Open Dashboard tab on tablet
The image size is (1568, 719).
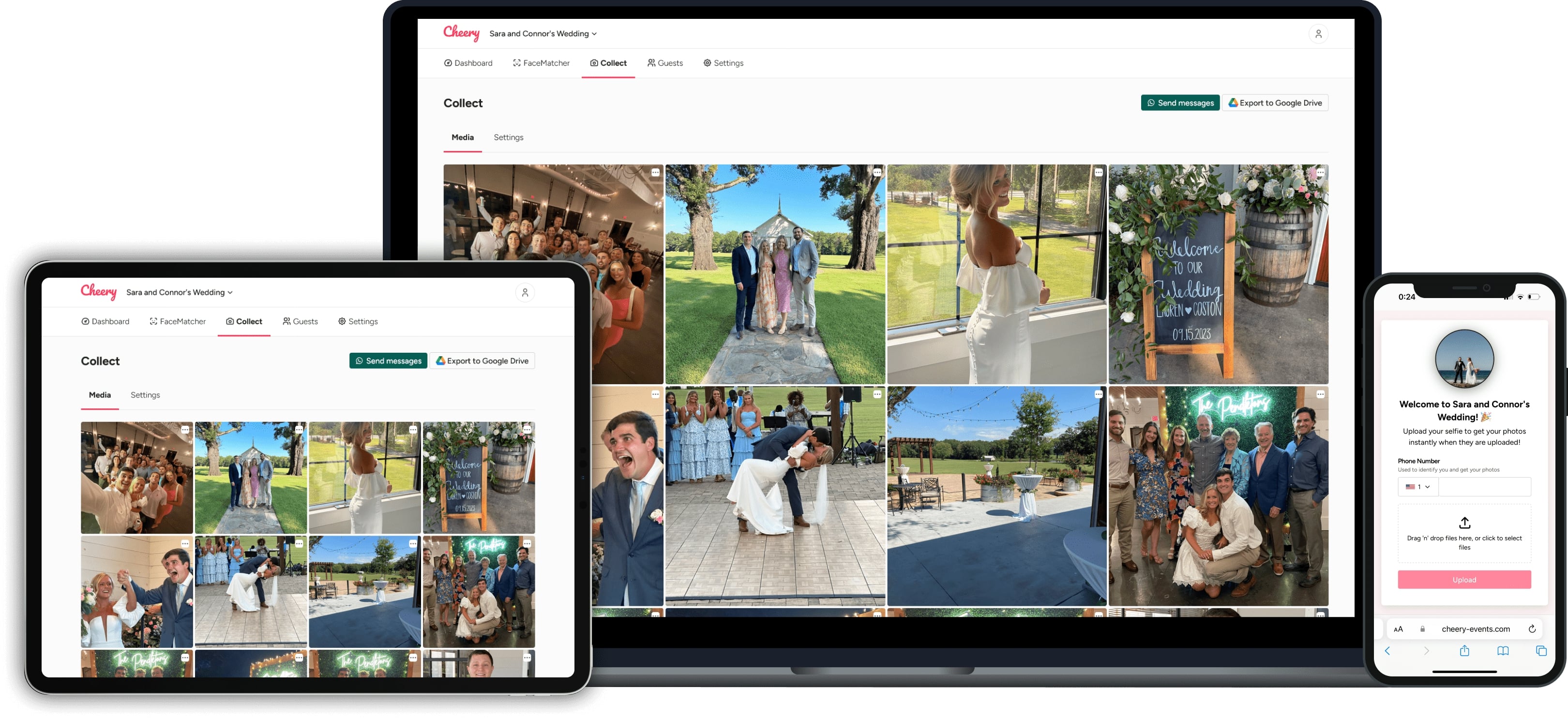[106, 321]
